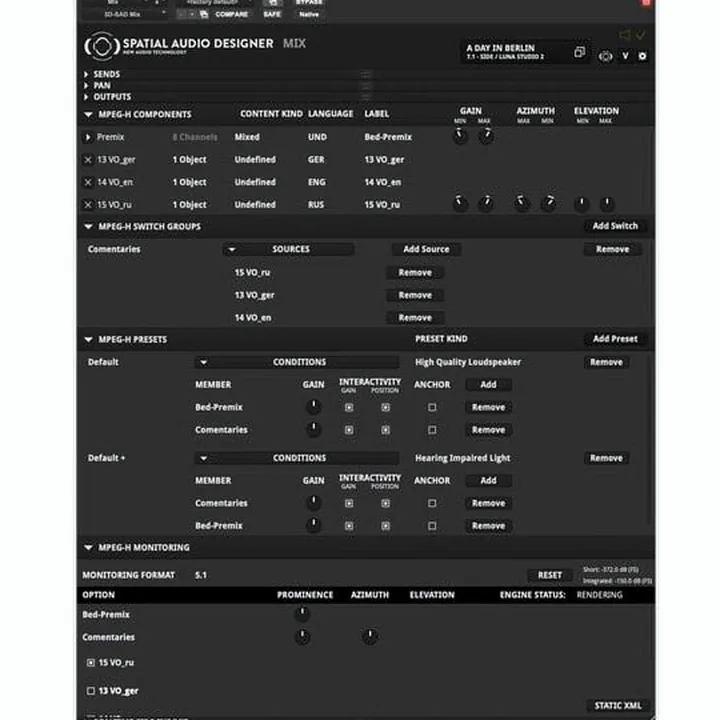Adjust Premix gain MAX knob
This screenshot has width=720, height=720.
pos(486,136)
